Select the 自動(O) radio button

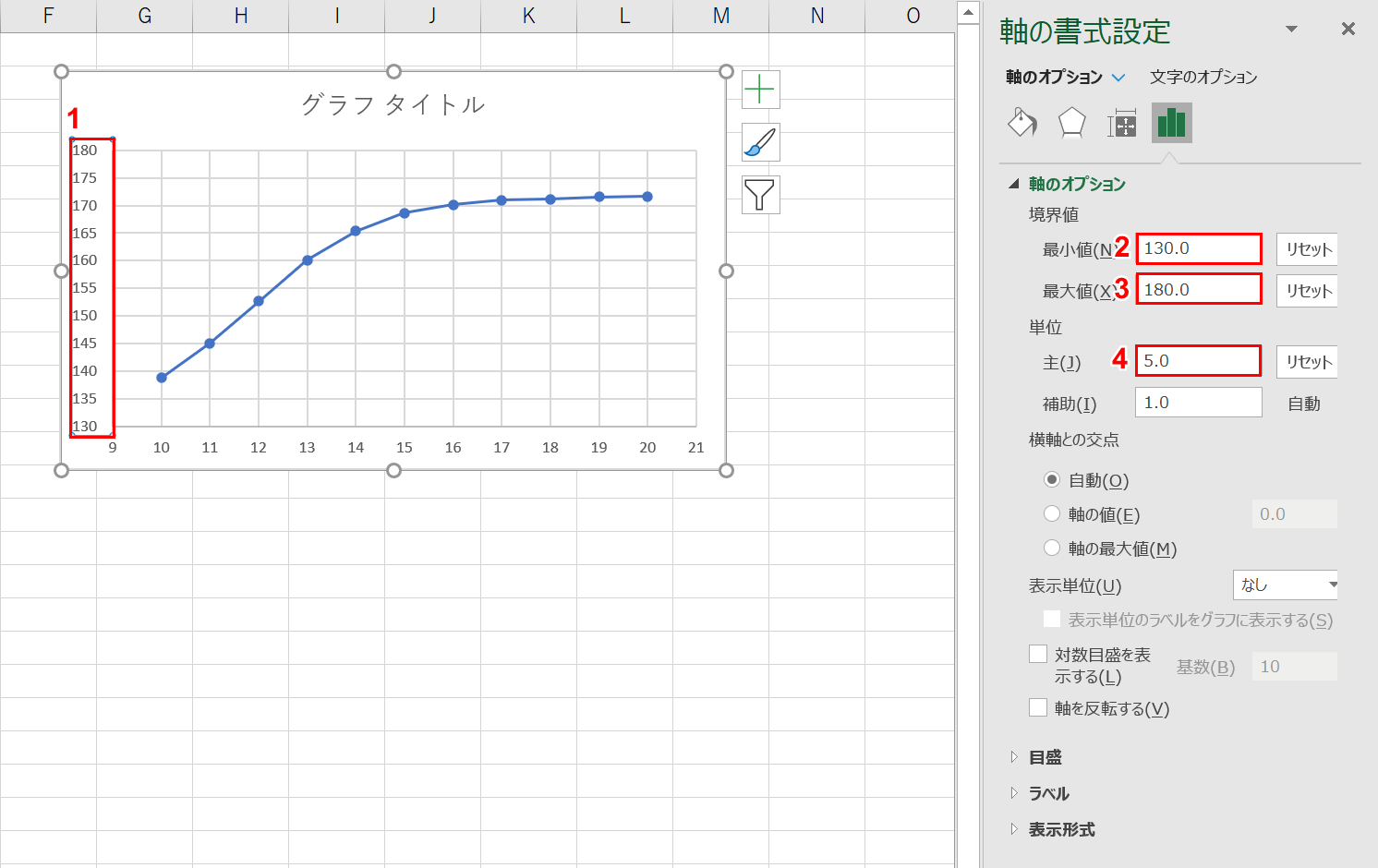click(1052, 480)
